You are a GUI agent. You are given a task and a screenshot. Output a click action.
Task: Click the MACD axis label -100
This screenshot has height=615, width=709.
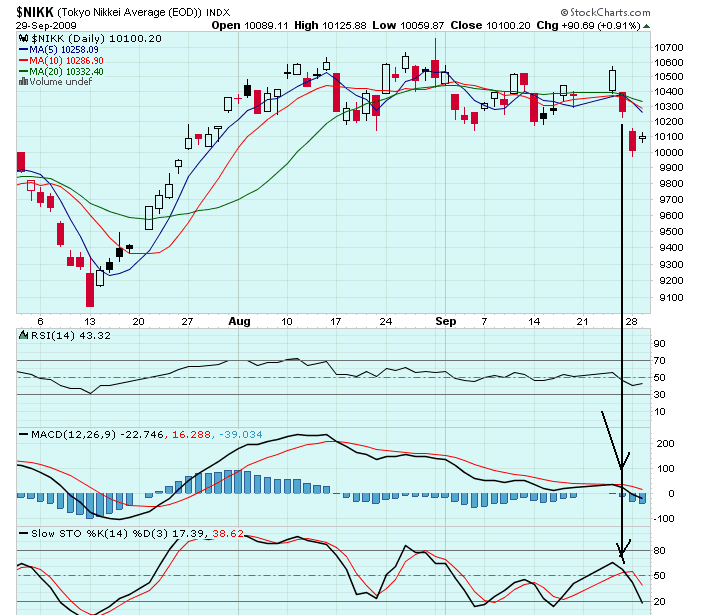(x=663, y=519)
